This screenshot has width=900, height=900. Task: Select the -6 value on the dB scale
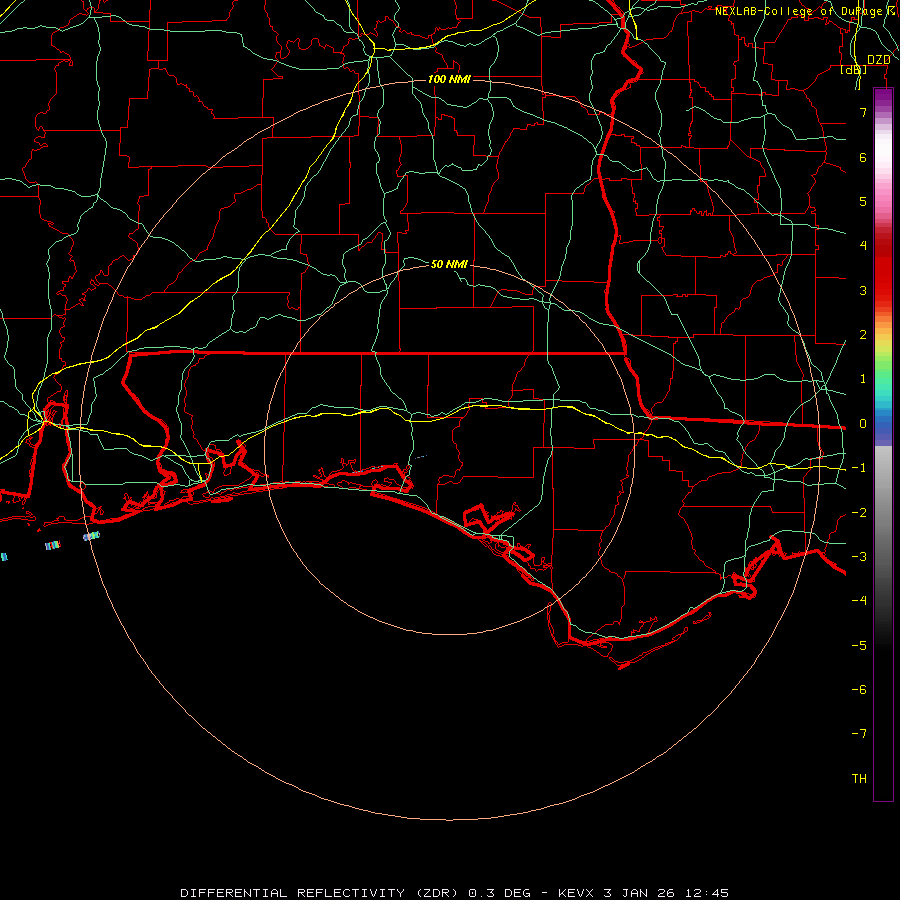click(859, 689)
